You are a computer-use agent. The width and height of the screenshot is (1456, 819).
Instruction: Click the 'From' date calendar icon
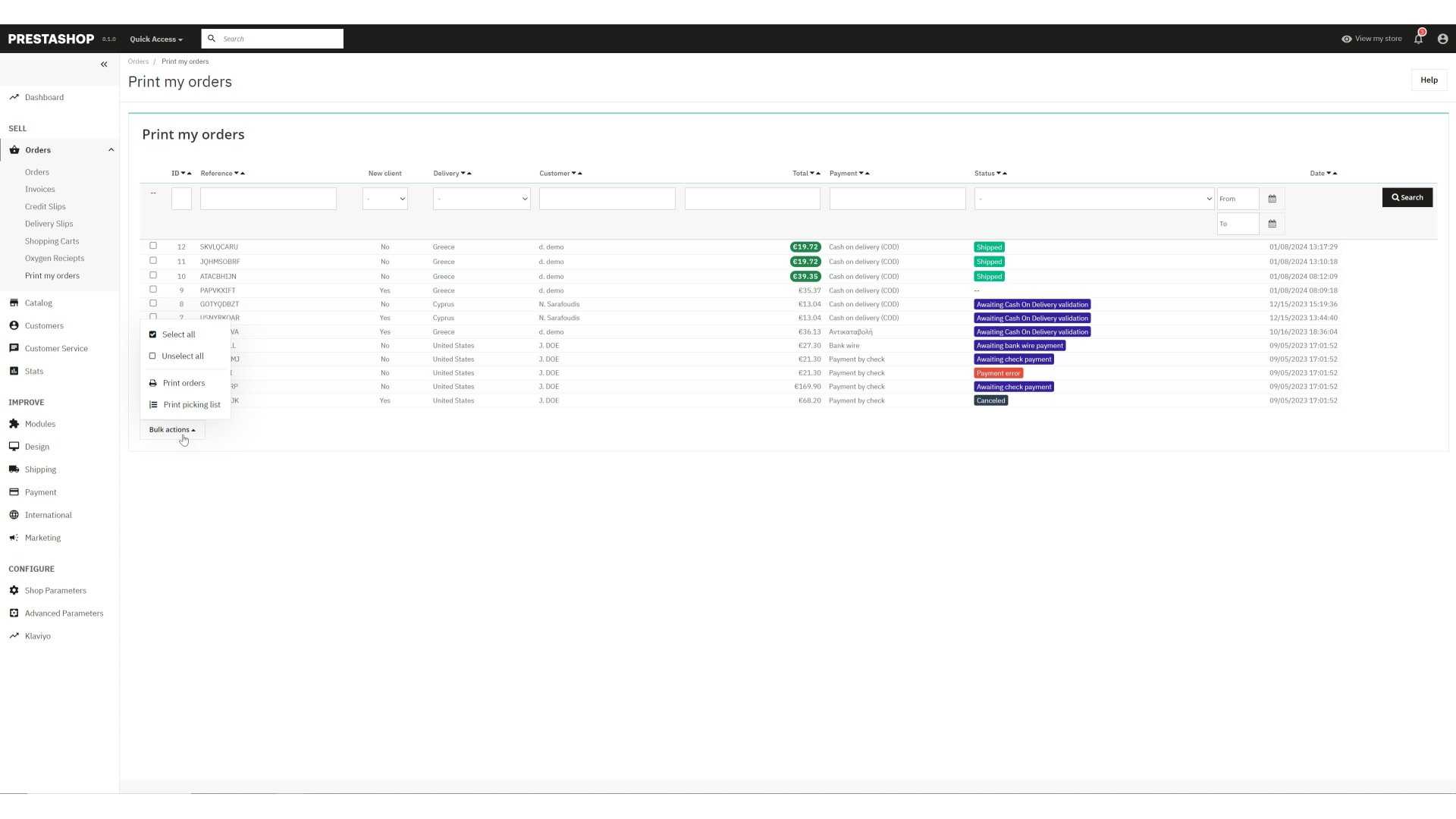1272,199
